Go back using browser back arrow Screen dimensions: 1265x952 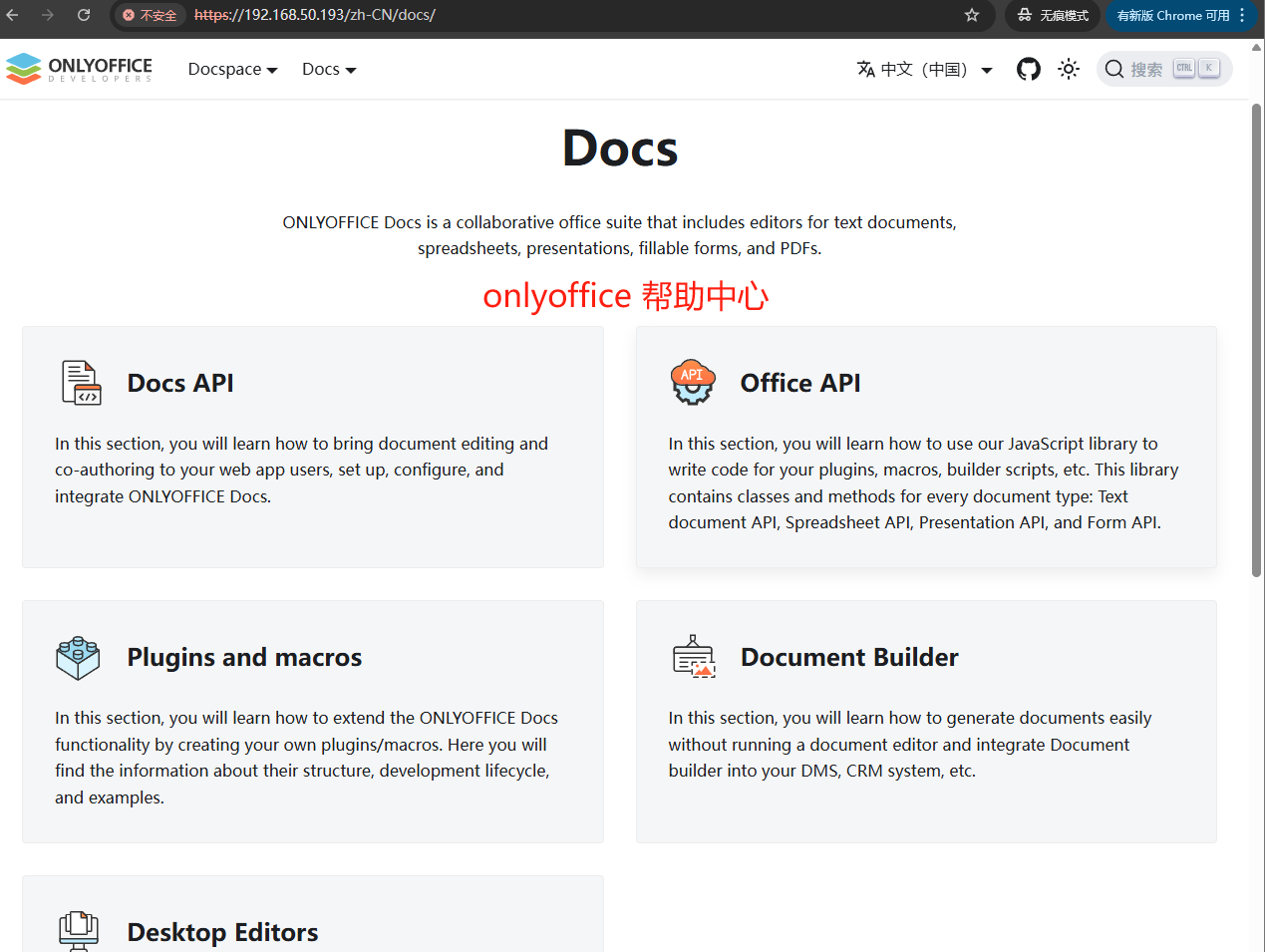[x=13, y=15]
